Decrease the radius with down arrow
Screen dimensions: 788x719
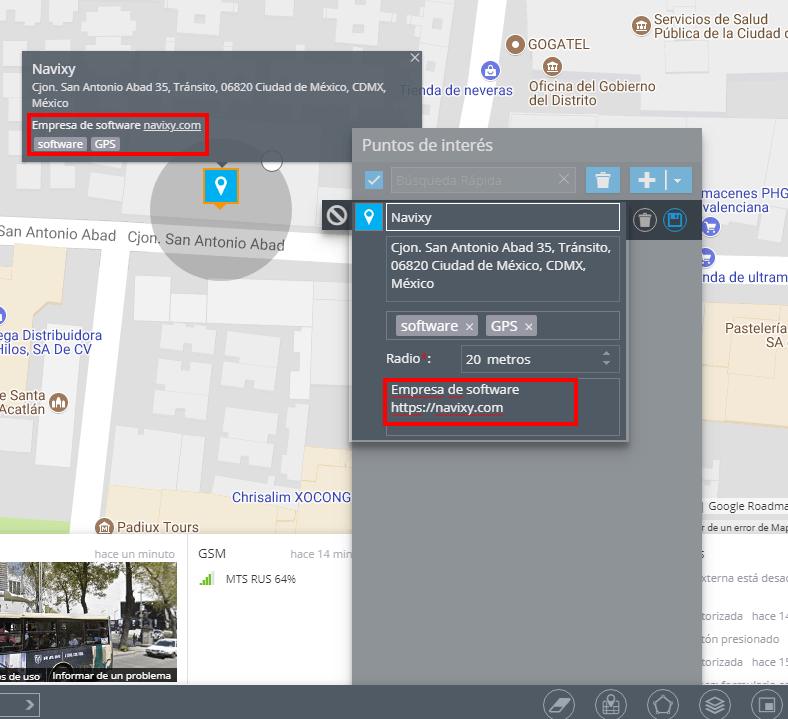point(607,363)
